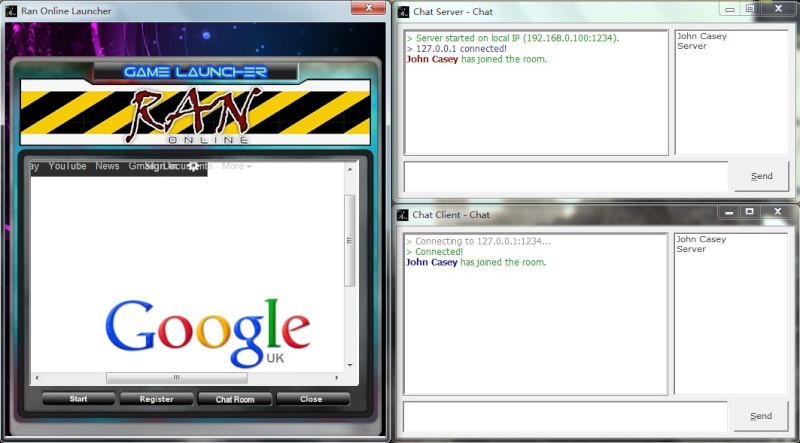Send the message in Chat Server window
This screenshot has height=443, width=800.
pyautogui.click(x=761, y=176)
